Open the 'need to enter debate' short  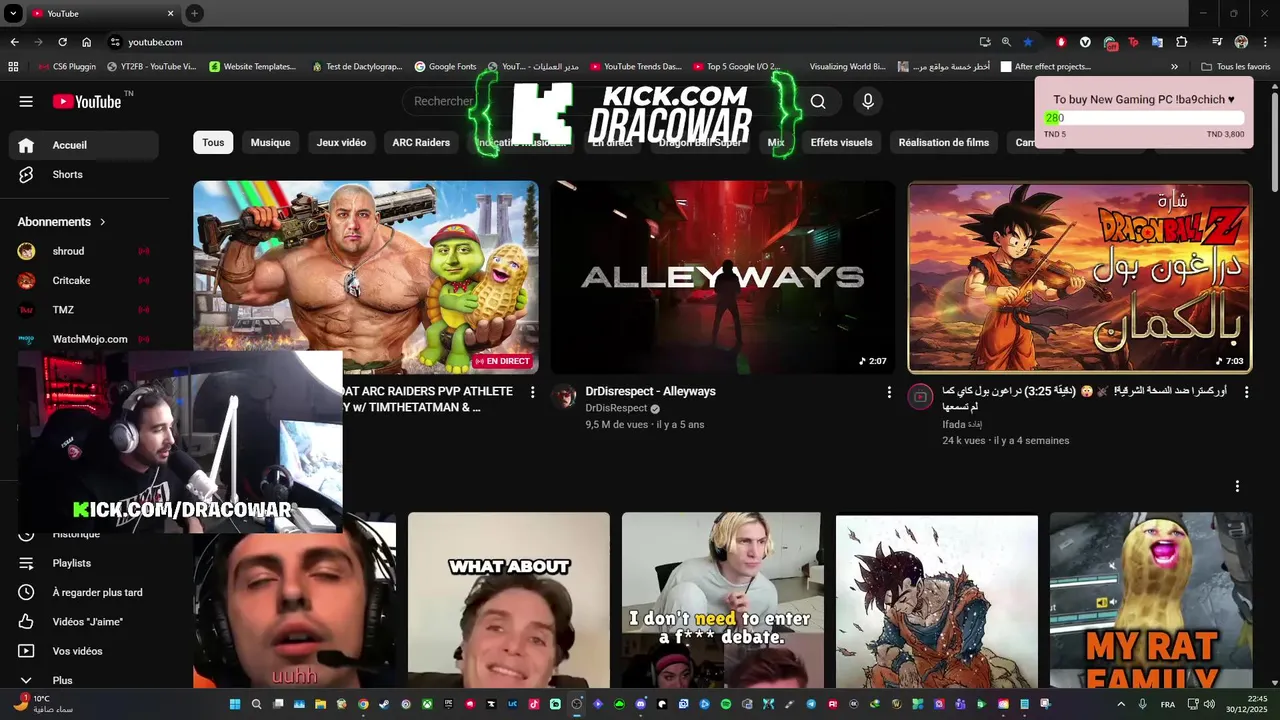[x=722, y=600]
